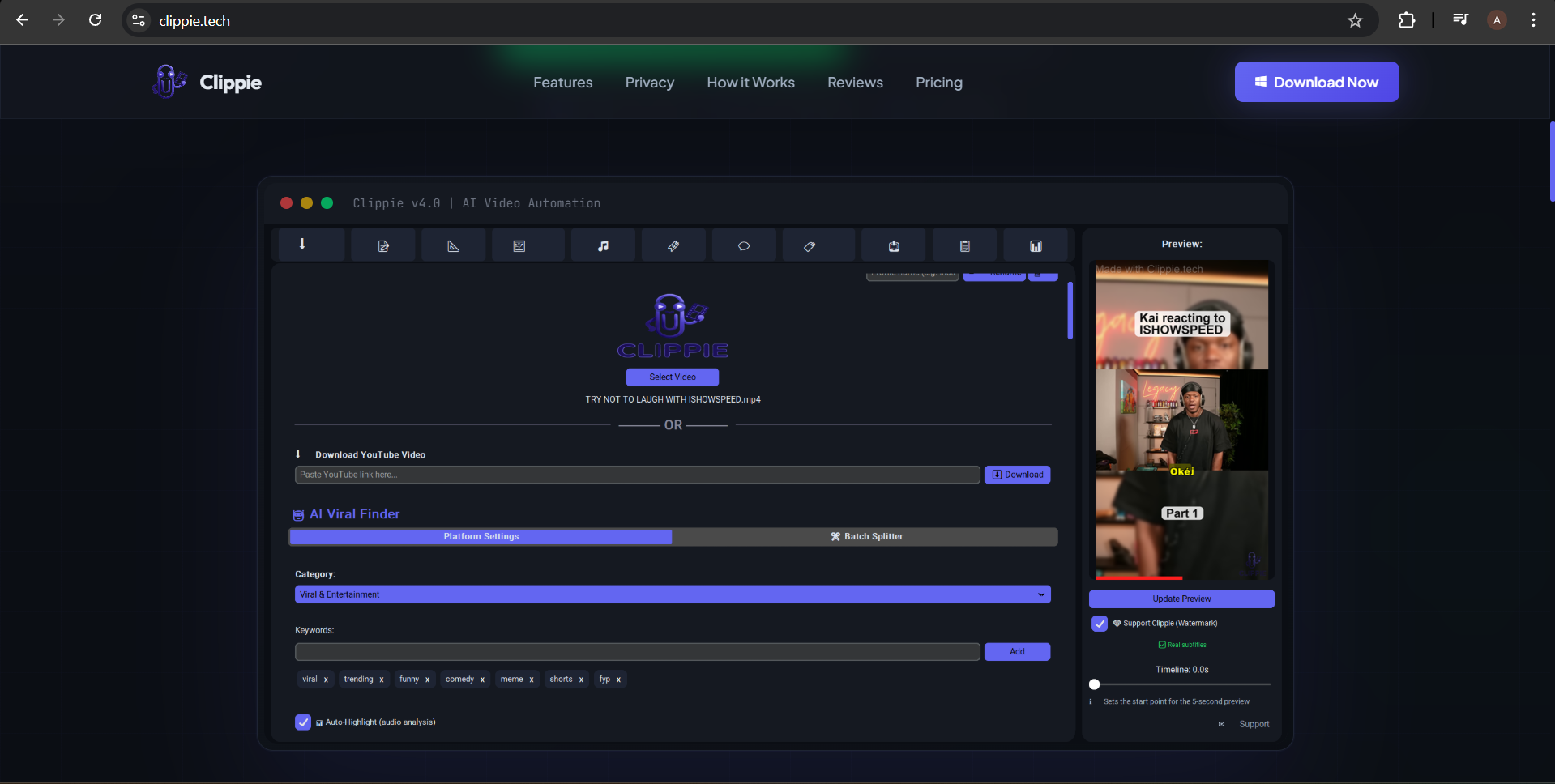Open the media control icon in Chrome toolbar
The width and height of the screenshot is (1555, 784).
(1460, 20)
